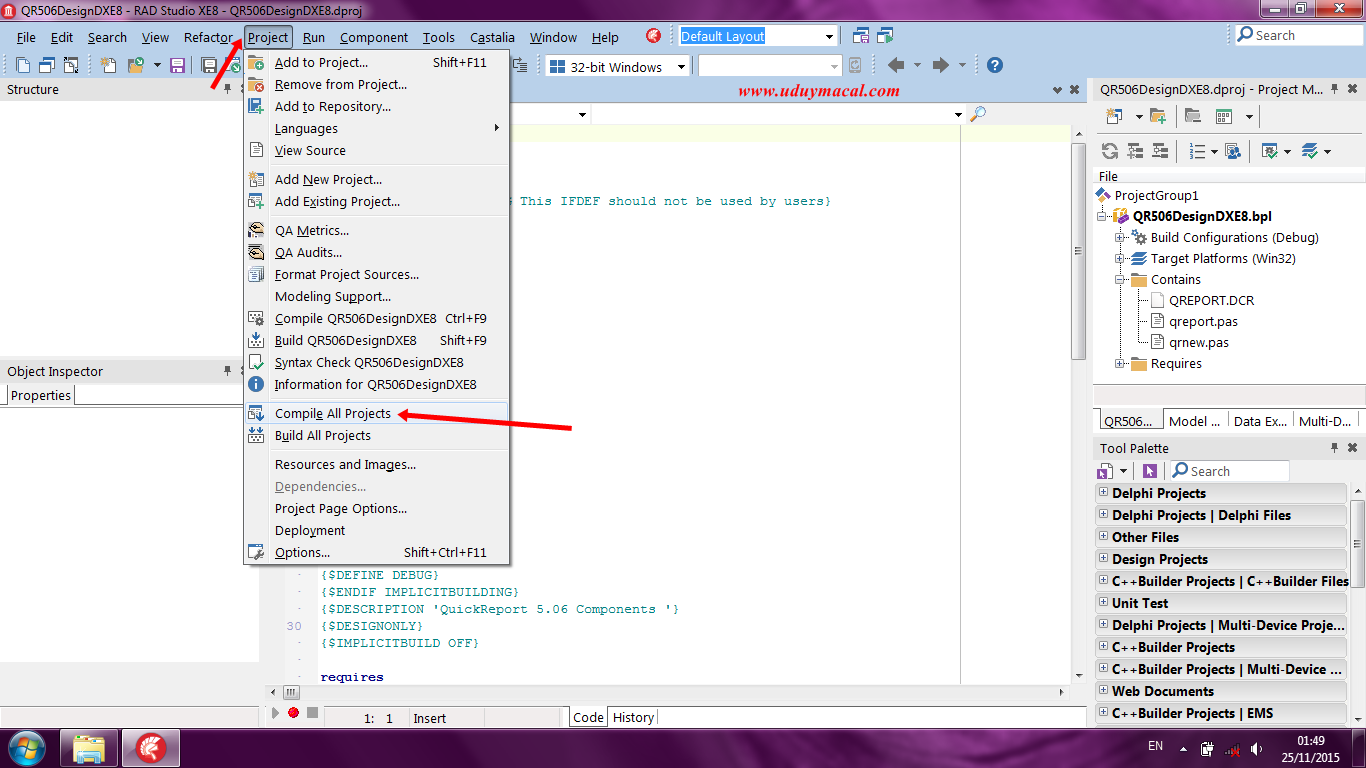
Task: Expand the Delphi Projects palette category
Action: [x=1103, y=492]
